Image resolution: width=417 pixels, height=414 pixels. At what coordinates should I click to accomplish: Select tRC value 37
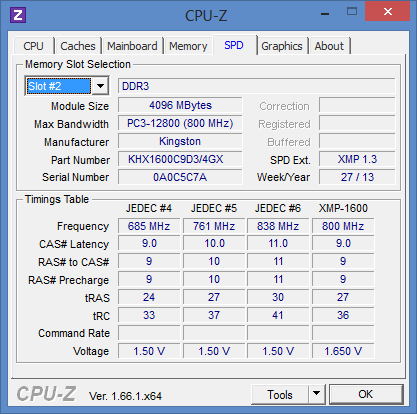pos(214,315)
